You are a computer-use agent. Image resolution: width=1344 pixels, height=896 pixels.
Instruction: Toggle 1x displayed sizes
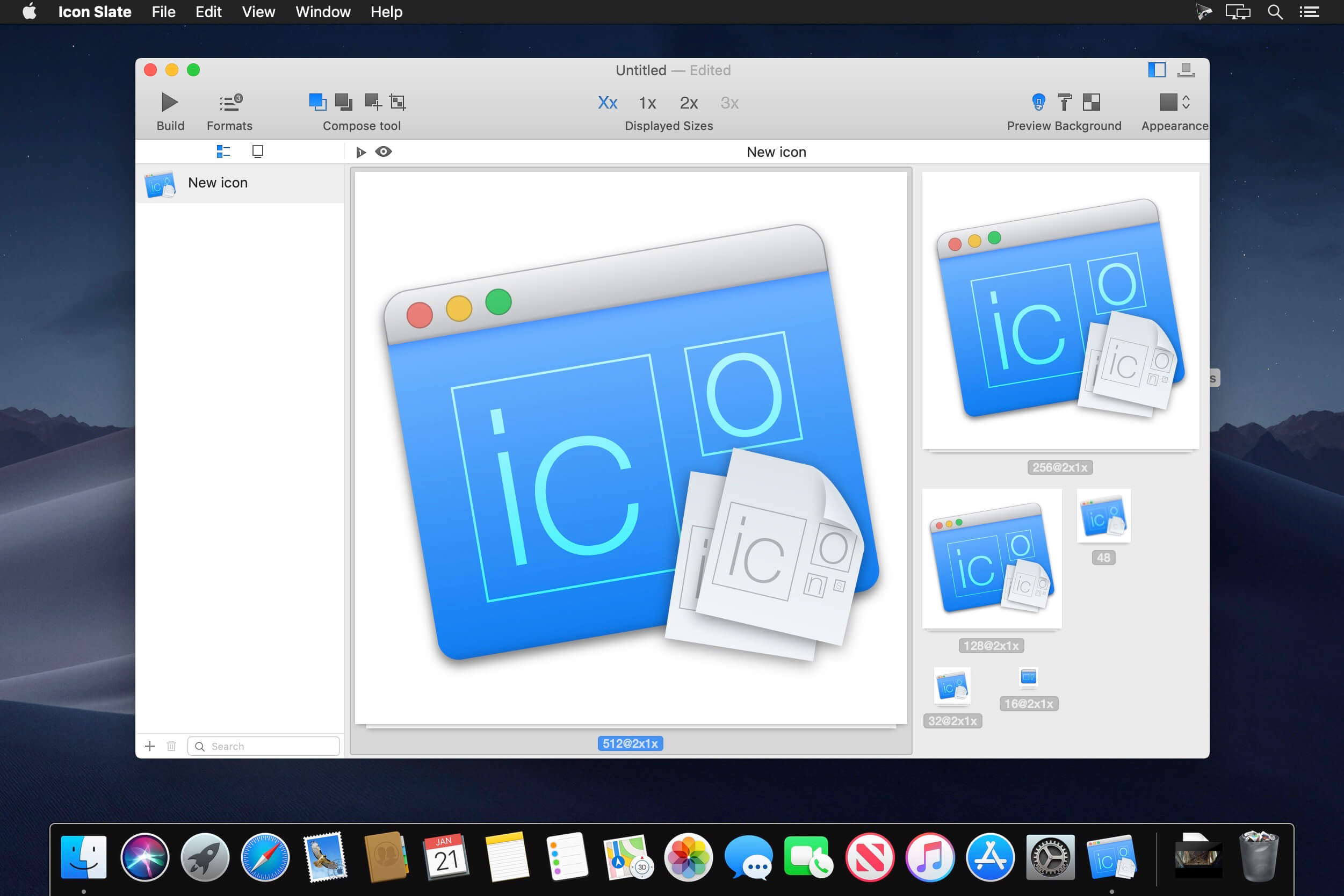(x=647, y=103)
